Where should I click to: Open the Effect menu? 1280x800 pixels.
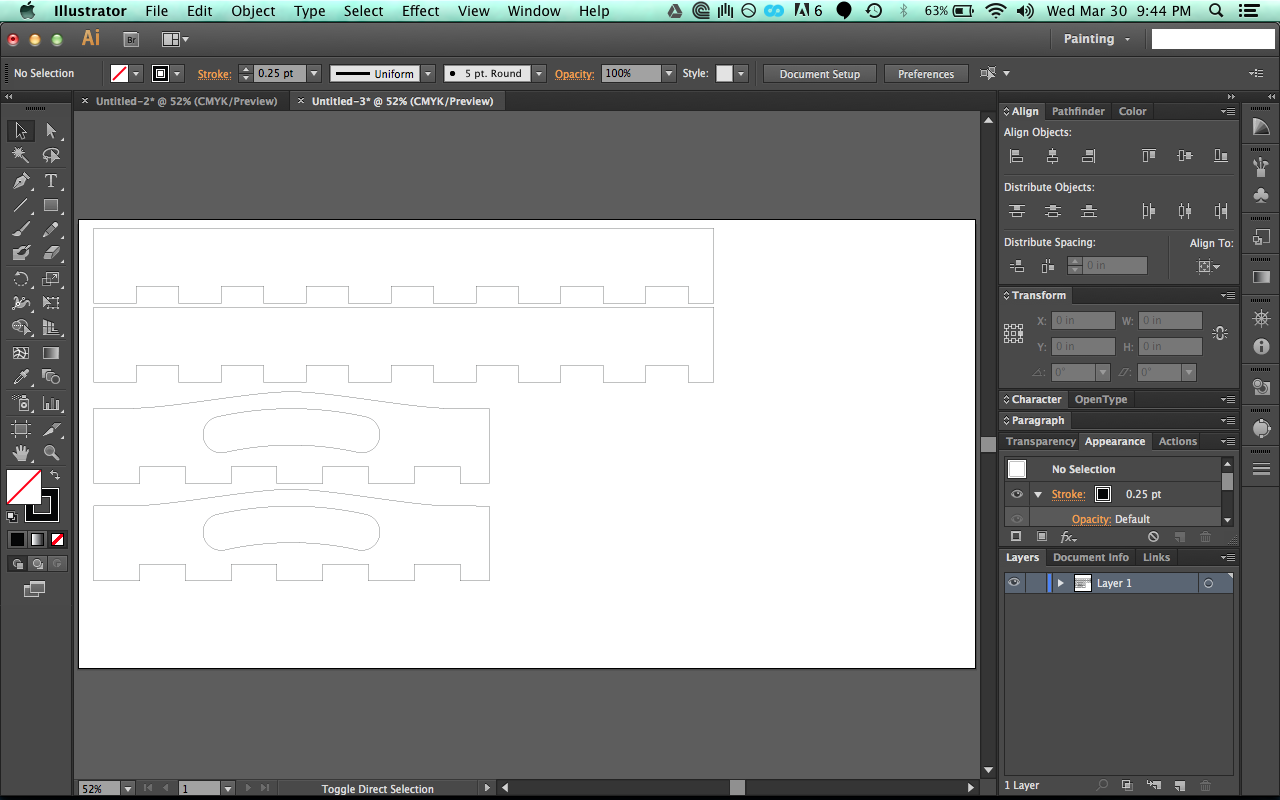pos(420,11)
